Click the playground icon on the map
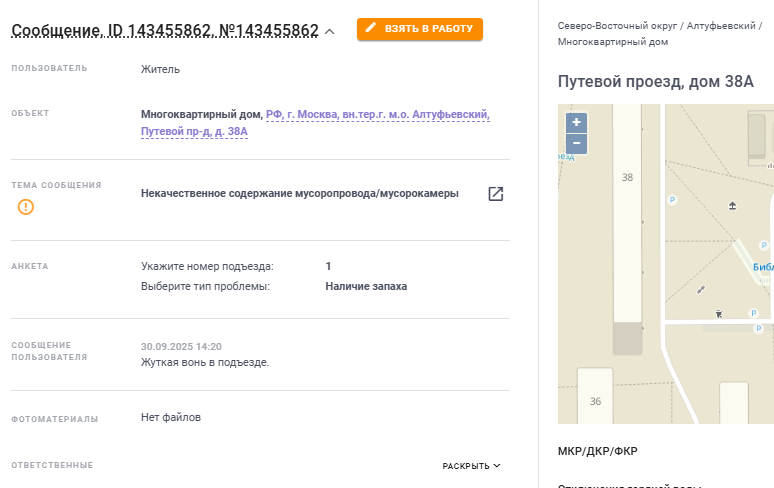 (732, 206)
